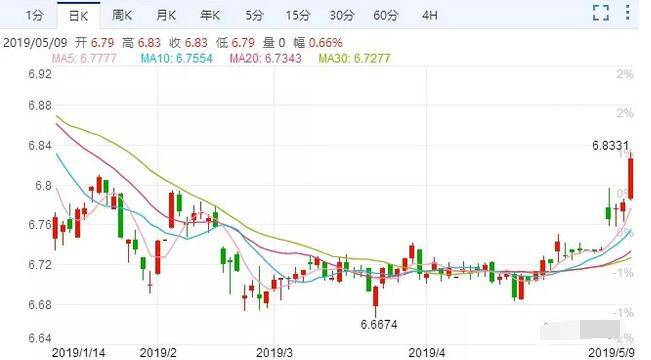Click the low-point candle labeled 6.6674
The image size is (651, 360).
[x=376, y=297]
